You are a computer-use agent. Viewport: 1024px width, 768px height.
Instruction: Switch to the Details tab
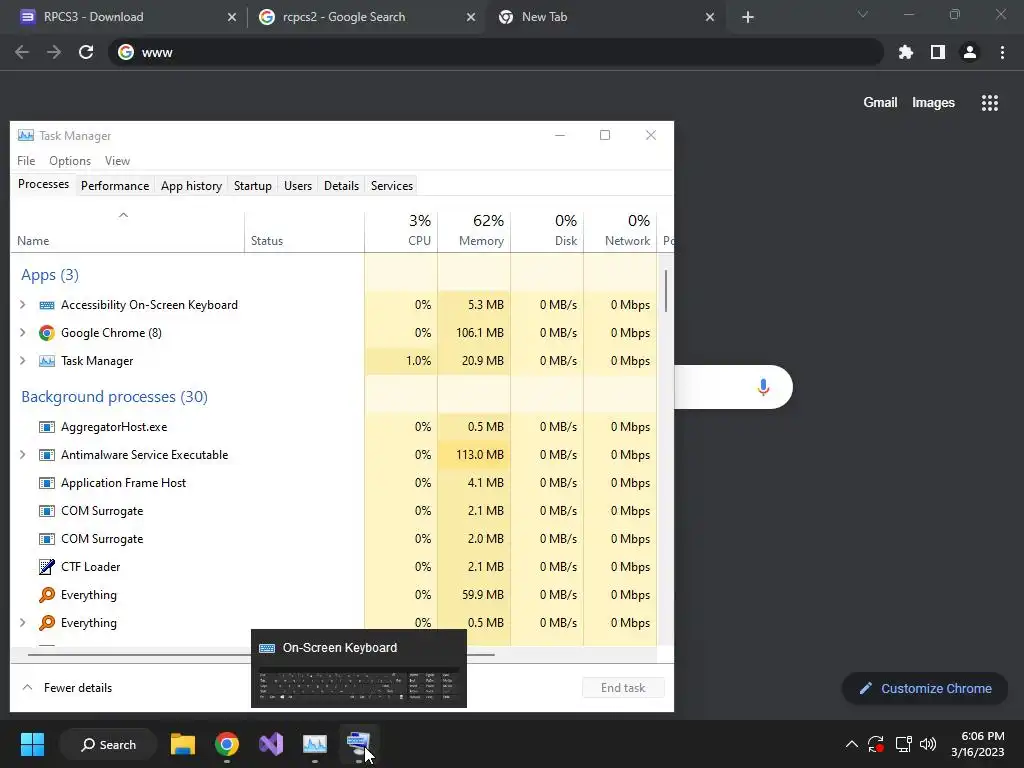click(x=342, y=186)
